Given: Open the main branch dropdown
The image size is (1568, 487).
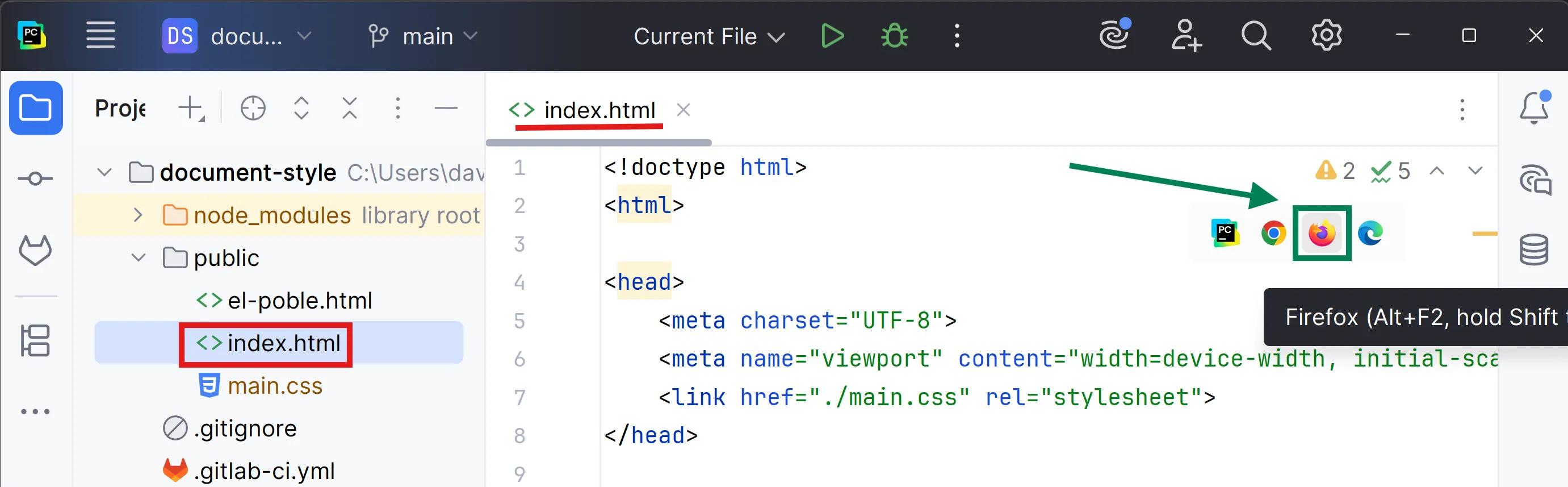Looking at the screenshot, I should 422,36.
